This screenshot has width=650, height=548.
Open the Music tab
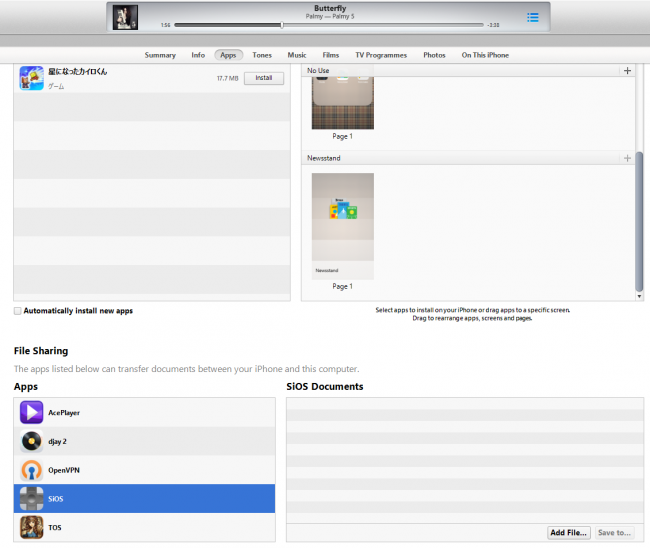(x=297, y=55)
